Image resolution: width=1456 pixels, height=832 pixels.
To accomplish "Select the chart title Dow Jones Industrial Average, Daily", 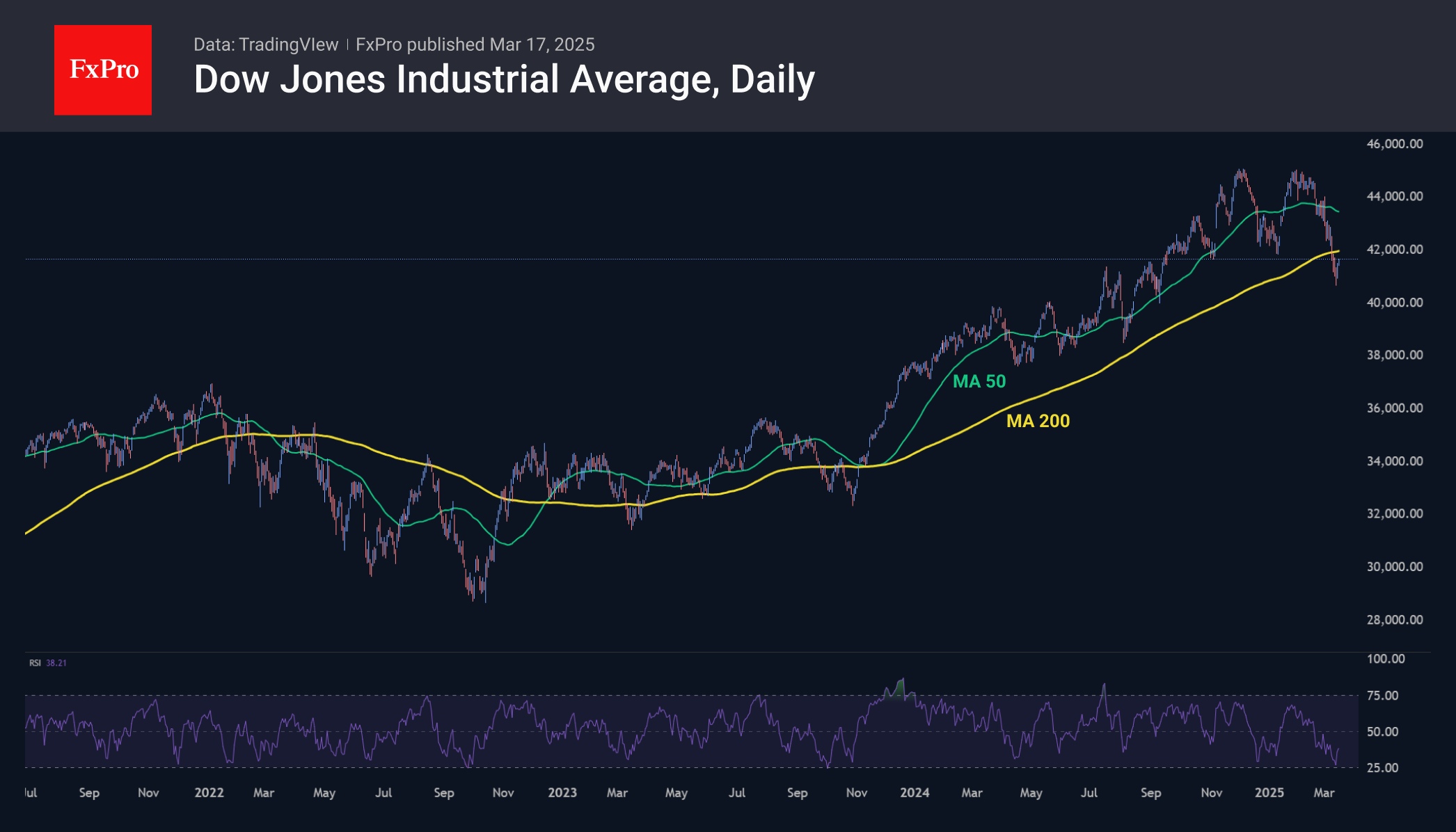I will [505, 79].
